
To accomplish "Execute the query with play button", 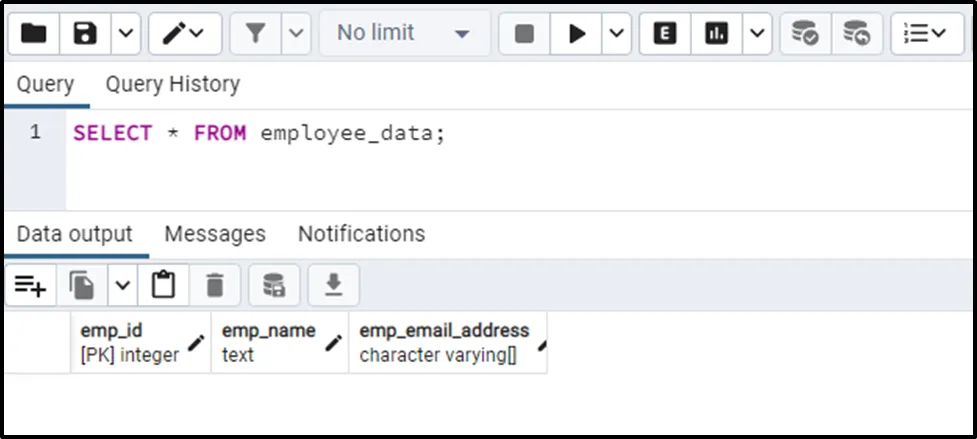I will click(x=577, y=34).
